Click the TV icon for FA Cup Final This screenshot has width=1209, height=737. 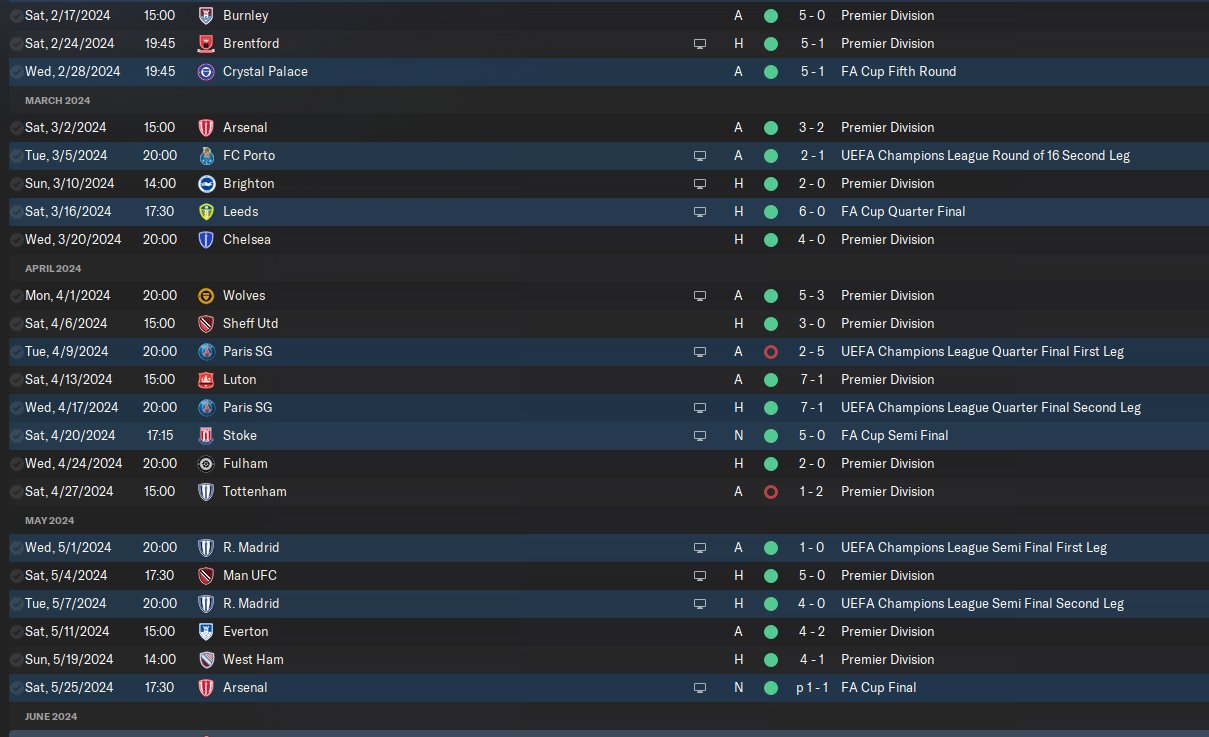(700, 688)
